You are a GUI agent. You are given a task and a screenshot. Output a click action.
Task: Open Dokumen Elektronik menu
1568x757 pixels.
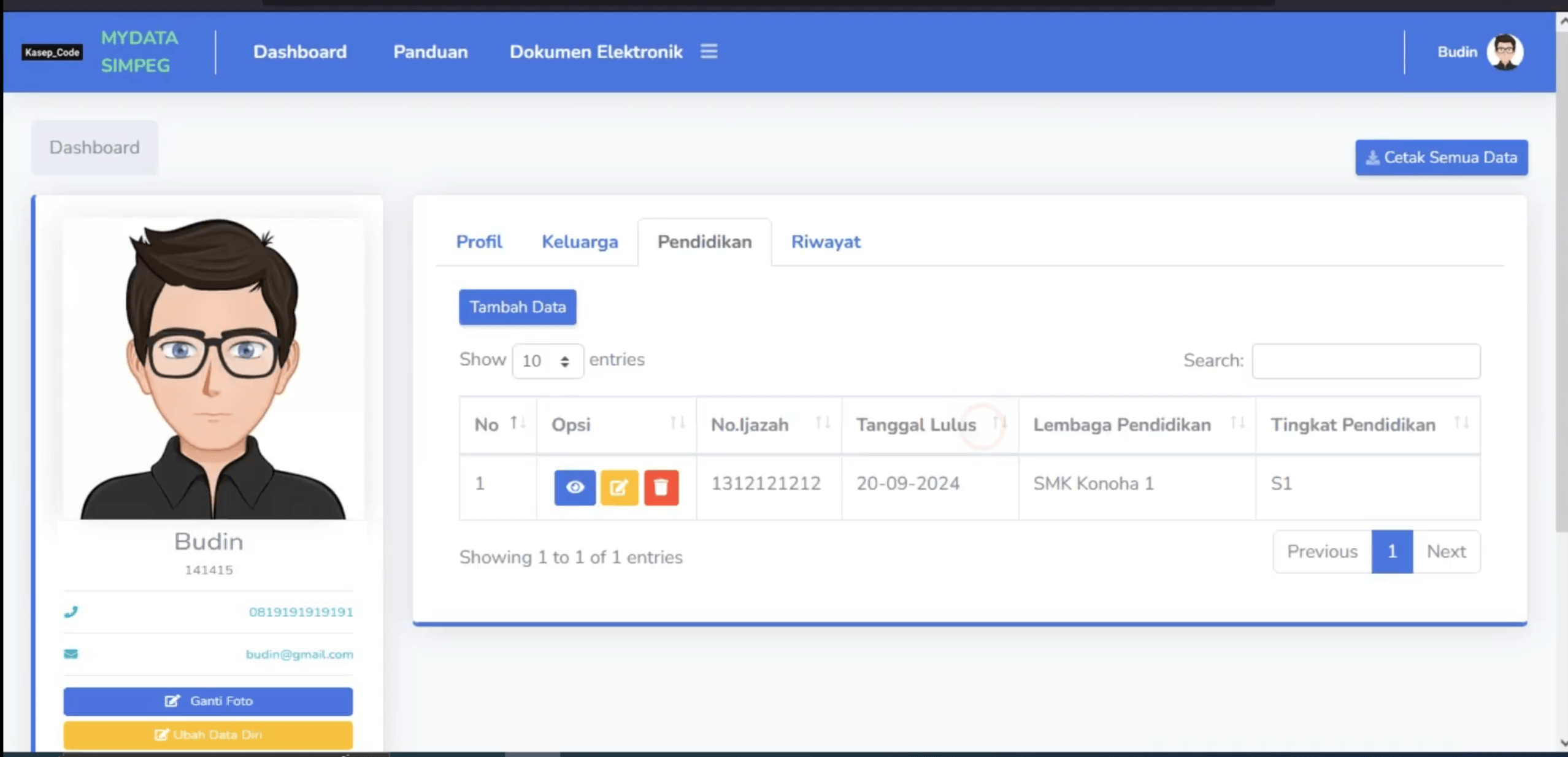click(596, 52)
